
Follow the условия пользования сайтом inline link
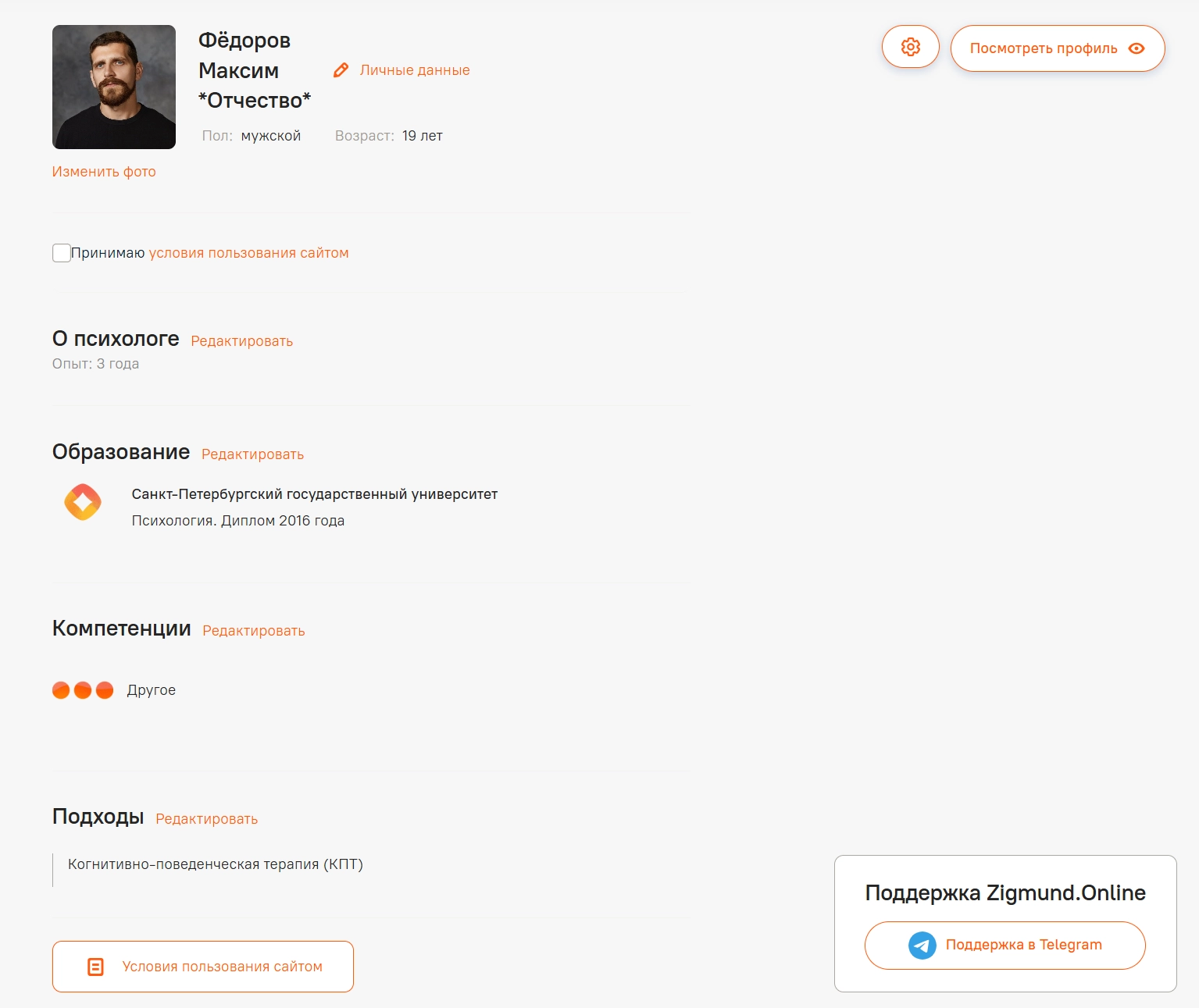248,253
